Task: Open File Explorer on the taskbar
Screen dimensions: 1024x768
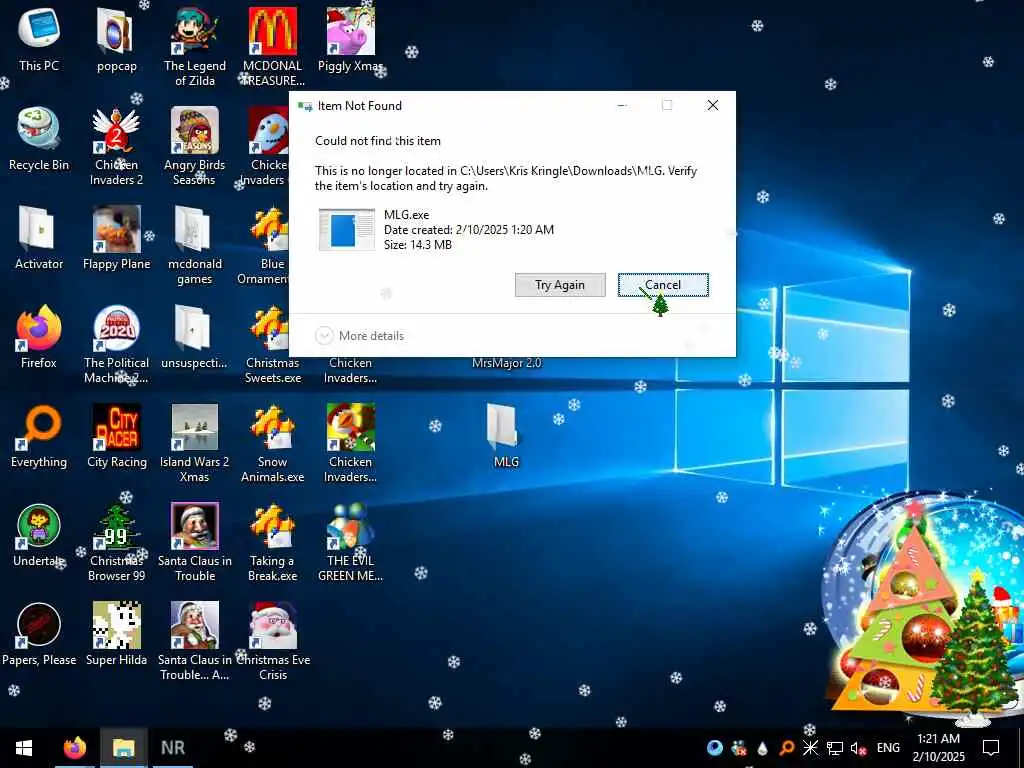Action: click(123, 748)
